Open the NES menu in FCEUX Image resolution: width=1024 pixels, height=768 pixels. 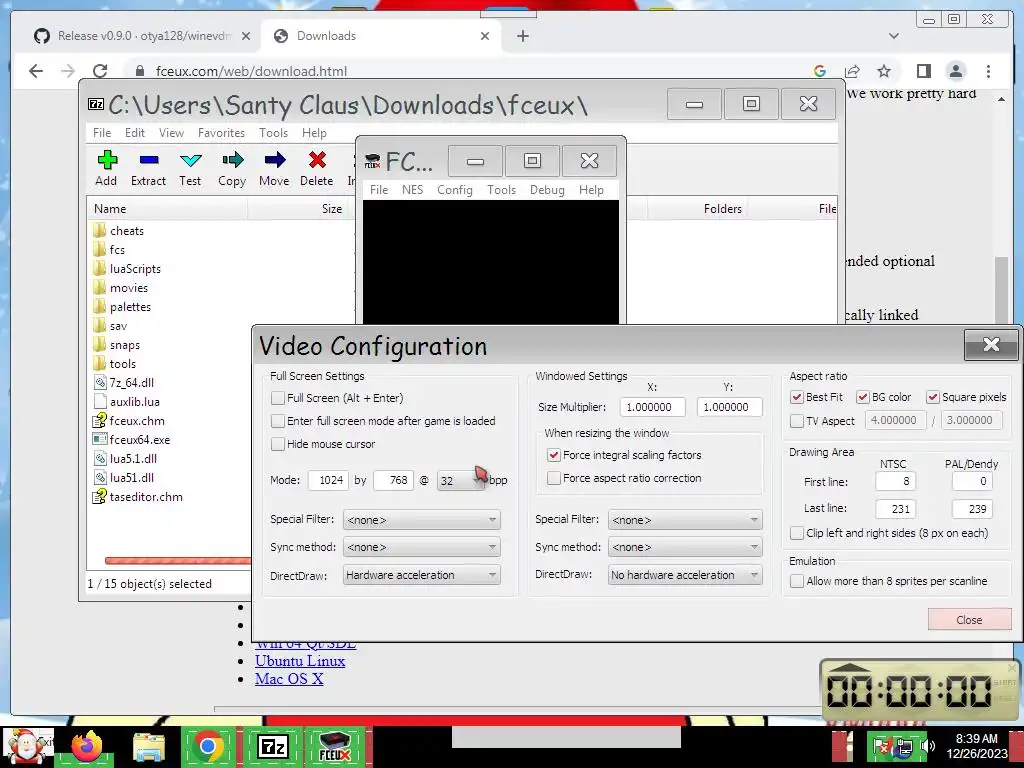(412, 189)
